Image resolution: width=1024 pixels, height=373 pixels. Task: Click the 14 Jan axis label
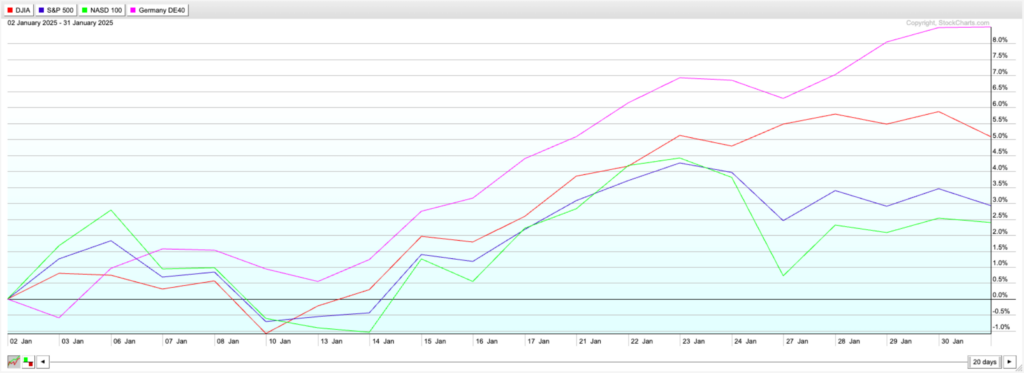tap(382, 341)
